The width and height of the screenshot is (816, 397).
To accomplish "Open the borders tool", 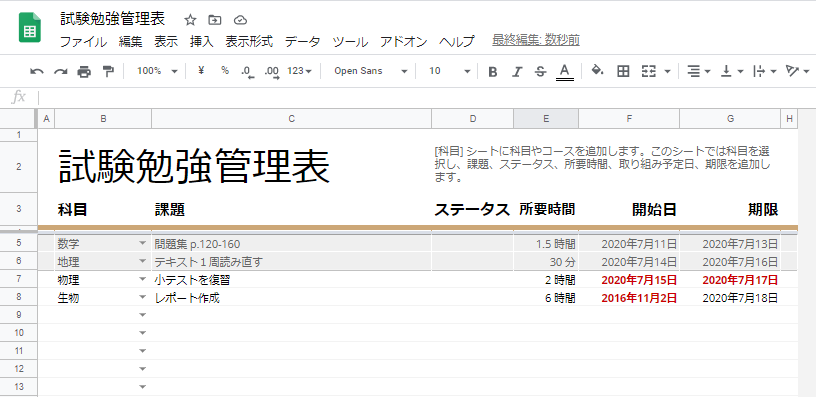I will tap(623, 71).
